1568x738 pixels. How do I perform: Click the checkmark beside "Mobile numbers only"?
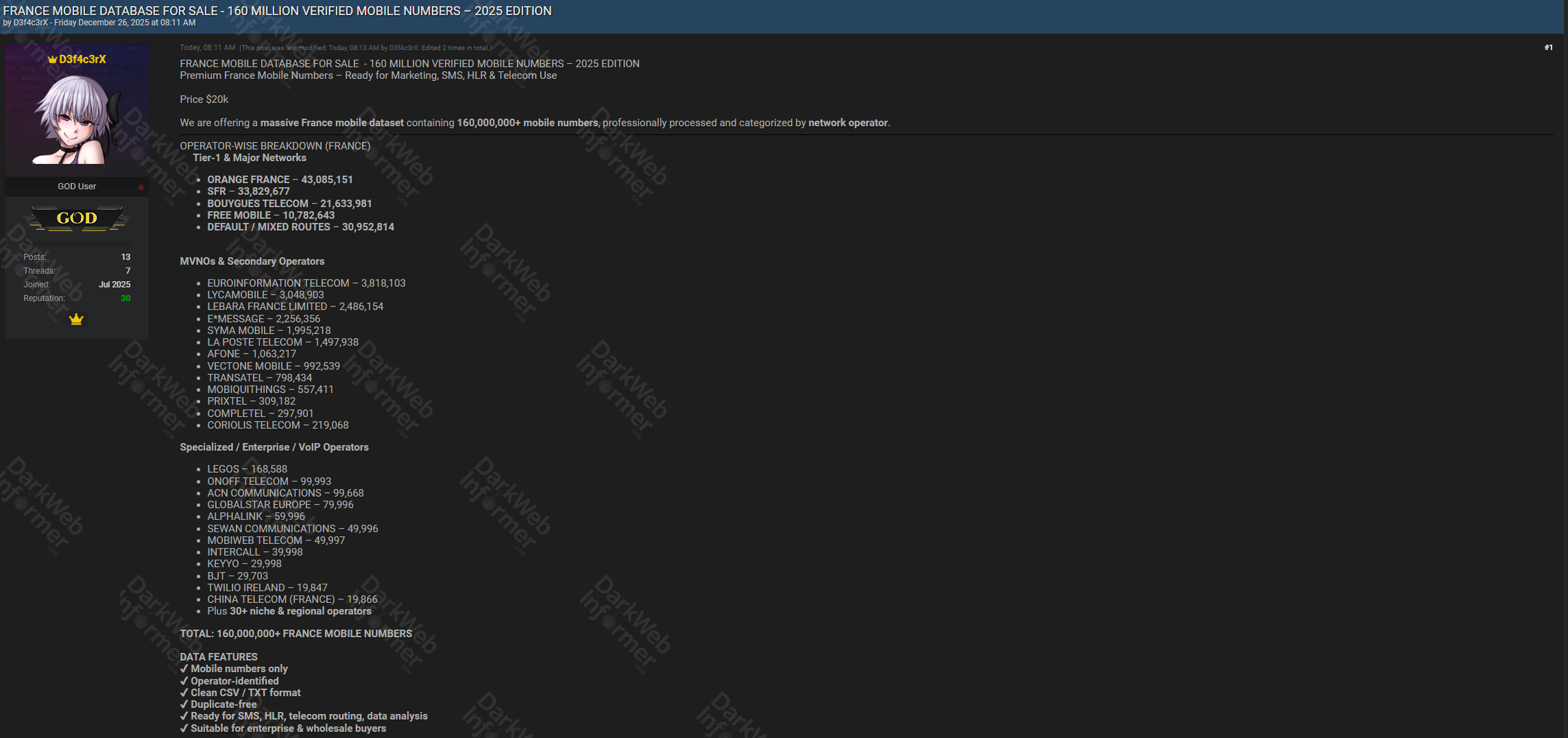184,669
